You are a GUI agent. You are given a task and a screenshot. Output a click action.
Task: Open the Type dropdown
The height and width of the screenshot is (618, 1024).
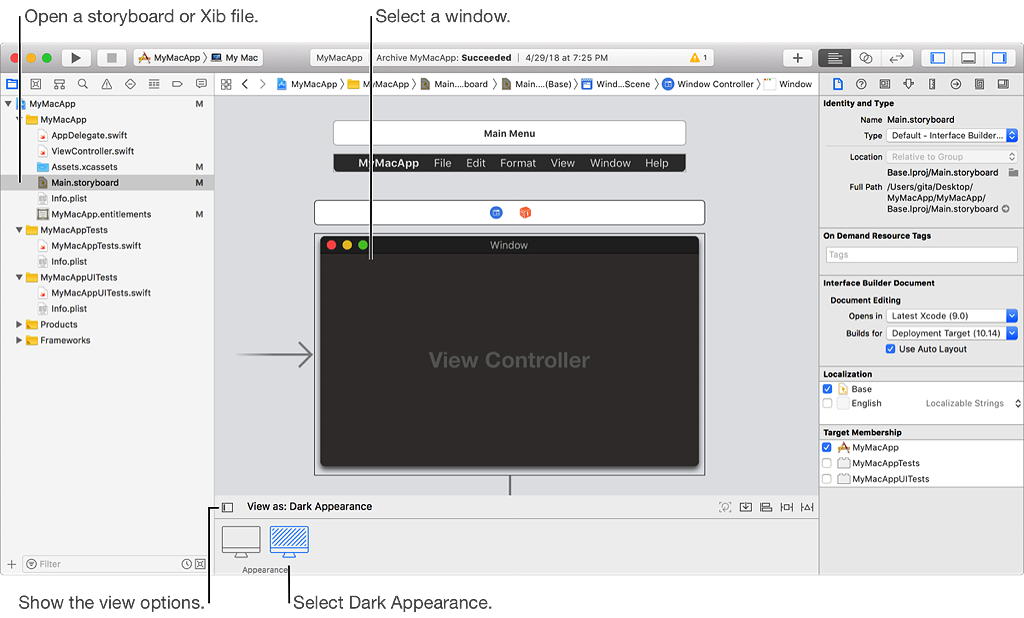[952, 135]
